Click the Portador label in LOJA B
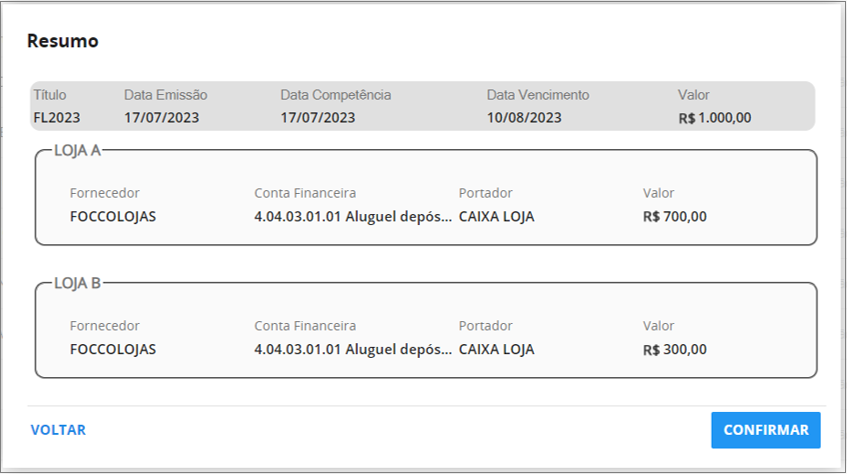 point(486,326)
